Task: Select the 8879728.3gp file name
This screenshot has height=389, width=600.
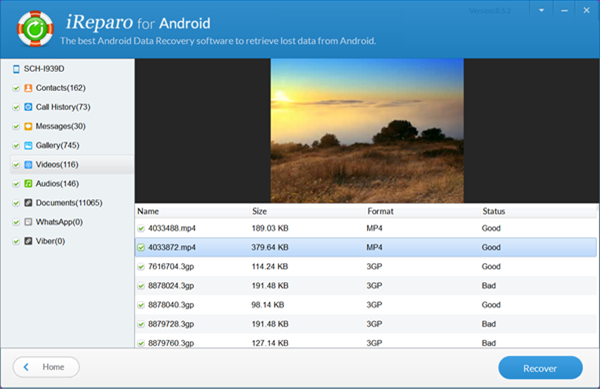Action: [171, 324]
